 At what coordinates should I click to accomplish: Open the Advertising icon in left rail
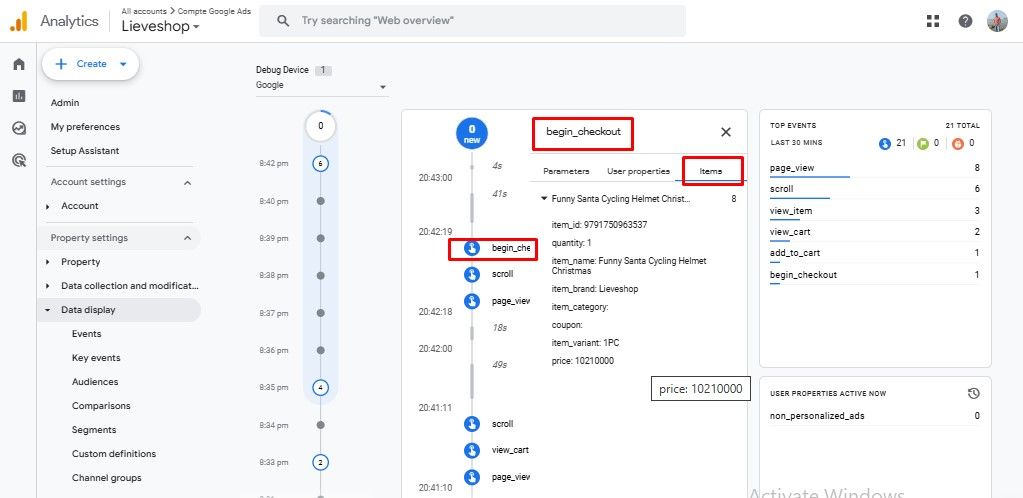18,160
